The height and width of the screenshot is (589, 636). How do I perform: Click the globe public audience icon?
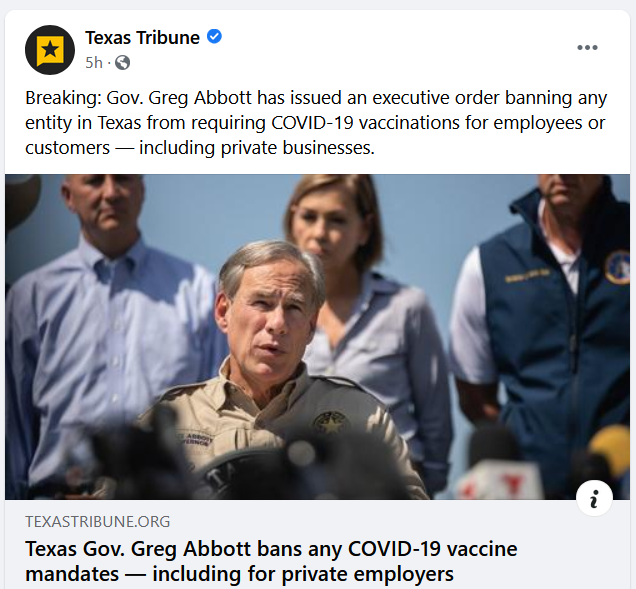tap(122, 62)
